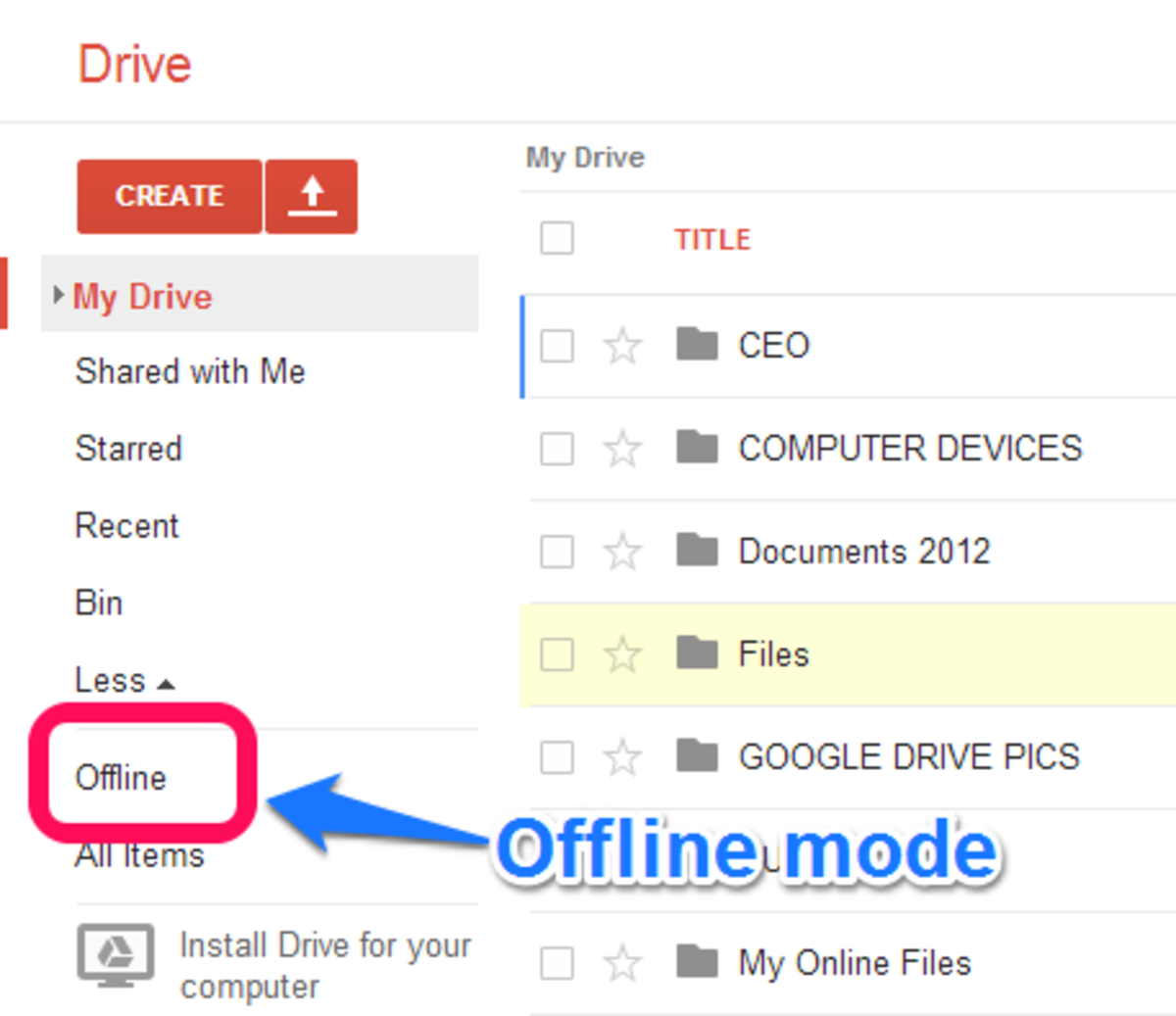The height and width of the screenshot is (1016, 1176).
Task: Star the Documents 2012 folder
Action: point(622,552)
